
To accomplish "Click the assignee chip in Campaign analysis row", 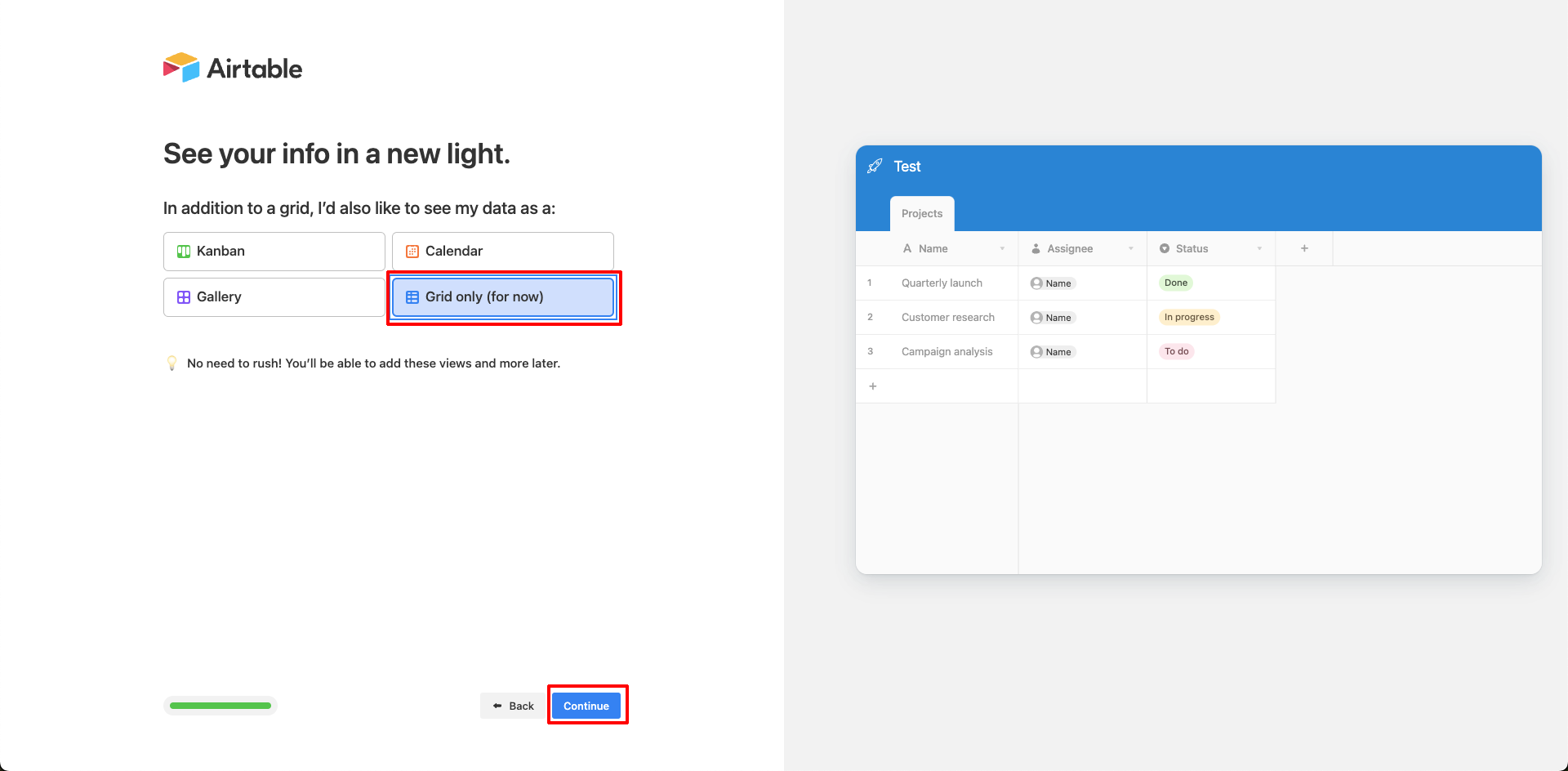I will 1053,352.
